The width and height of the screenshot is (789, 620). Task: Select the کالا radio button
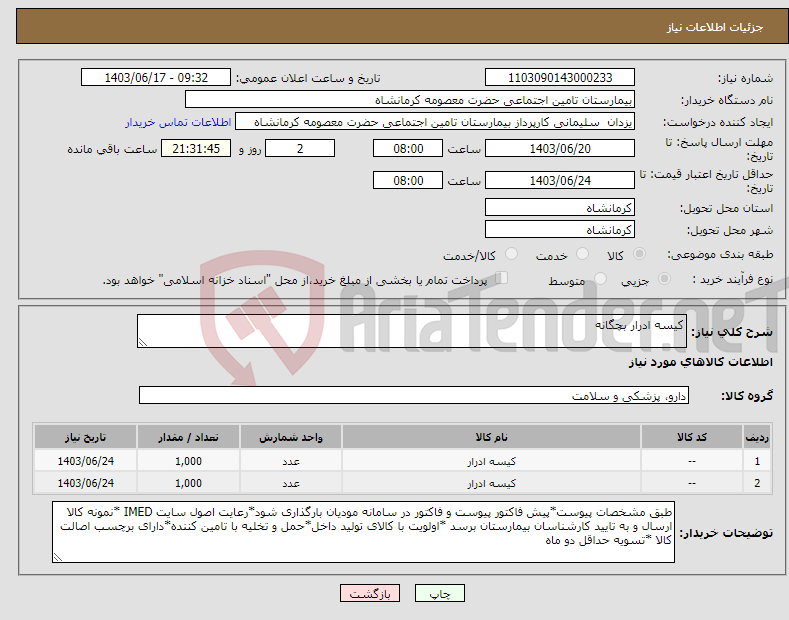[x=639, y=254]
